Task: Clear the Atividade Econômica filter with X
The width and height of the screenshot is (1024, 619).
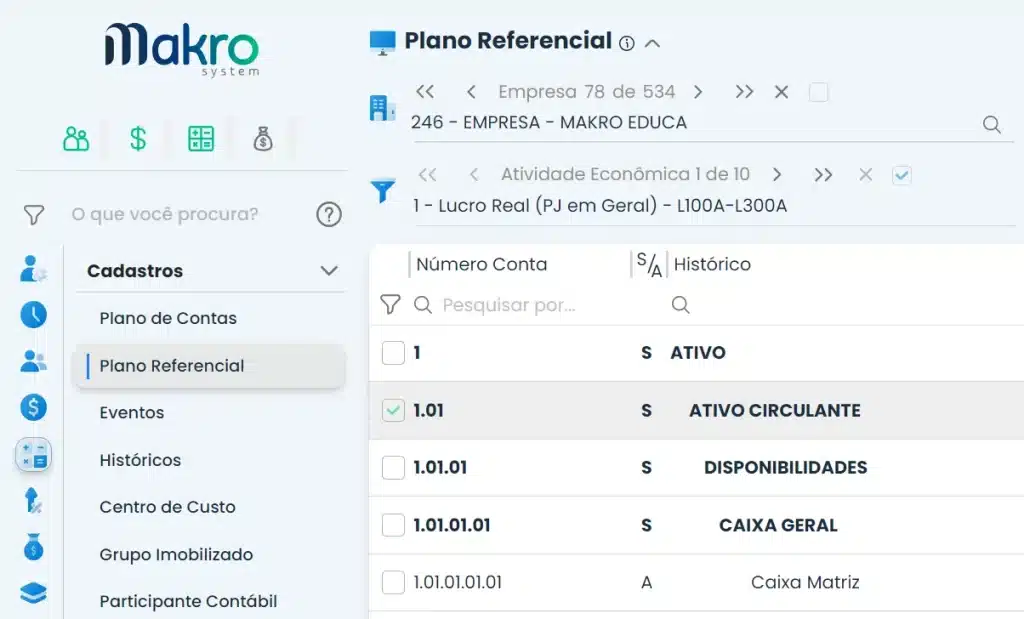Action: point(865,174)
